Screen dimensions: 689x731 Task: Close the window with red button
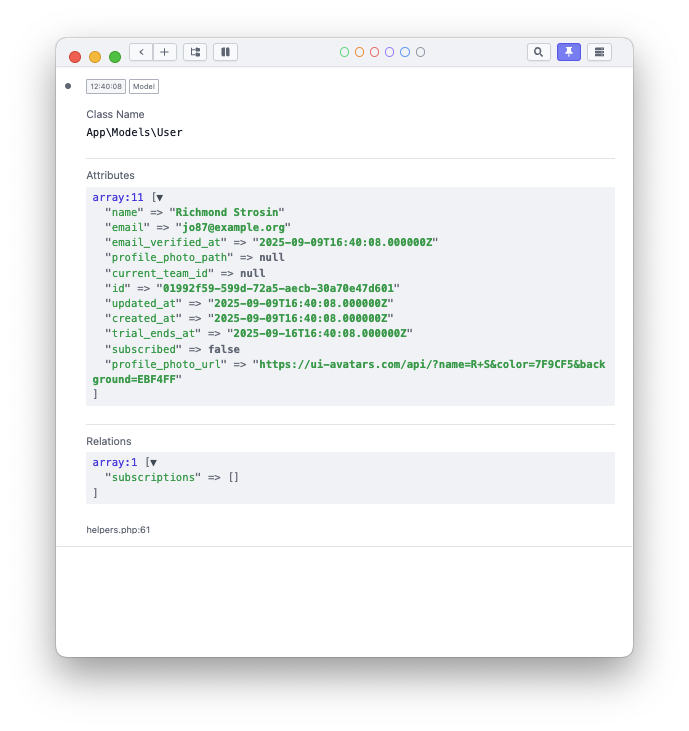[75, 57]
